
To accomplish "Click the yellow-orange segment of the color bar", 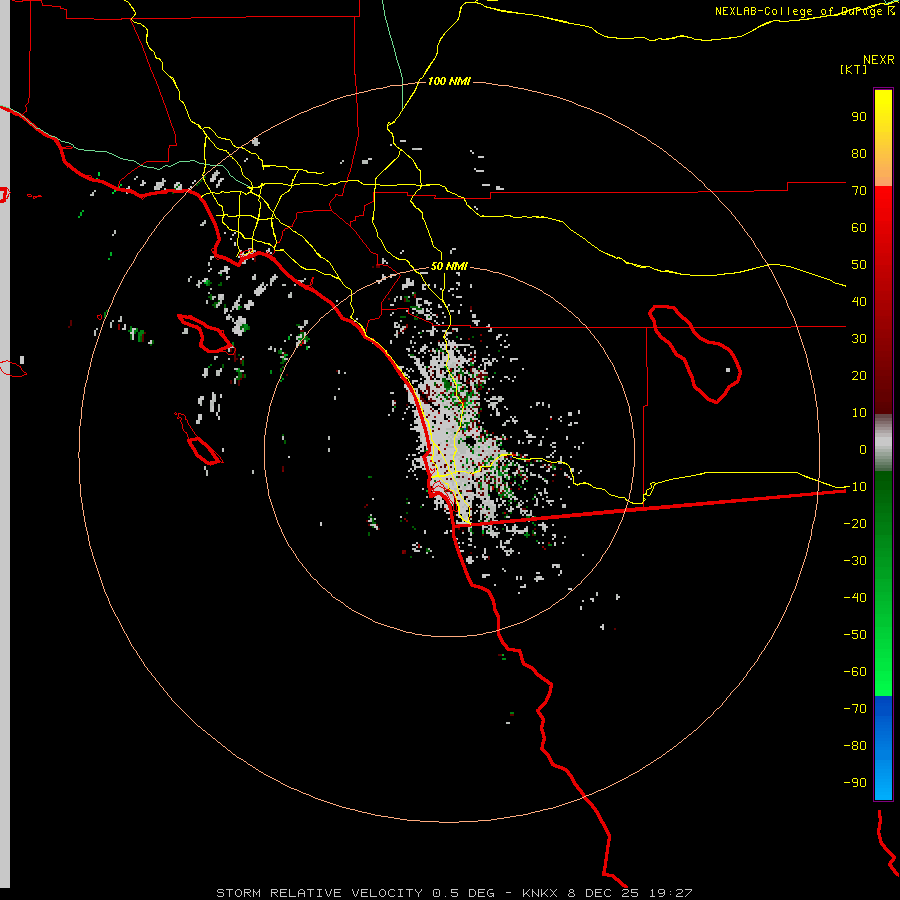I will (x=883, y=138).
